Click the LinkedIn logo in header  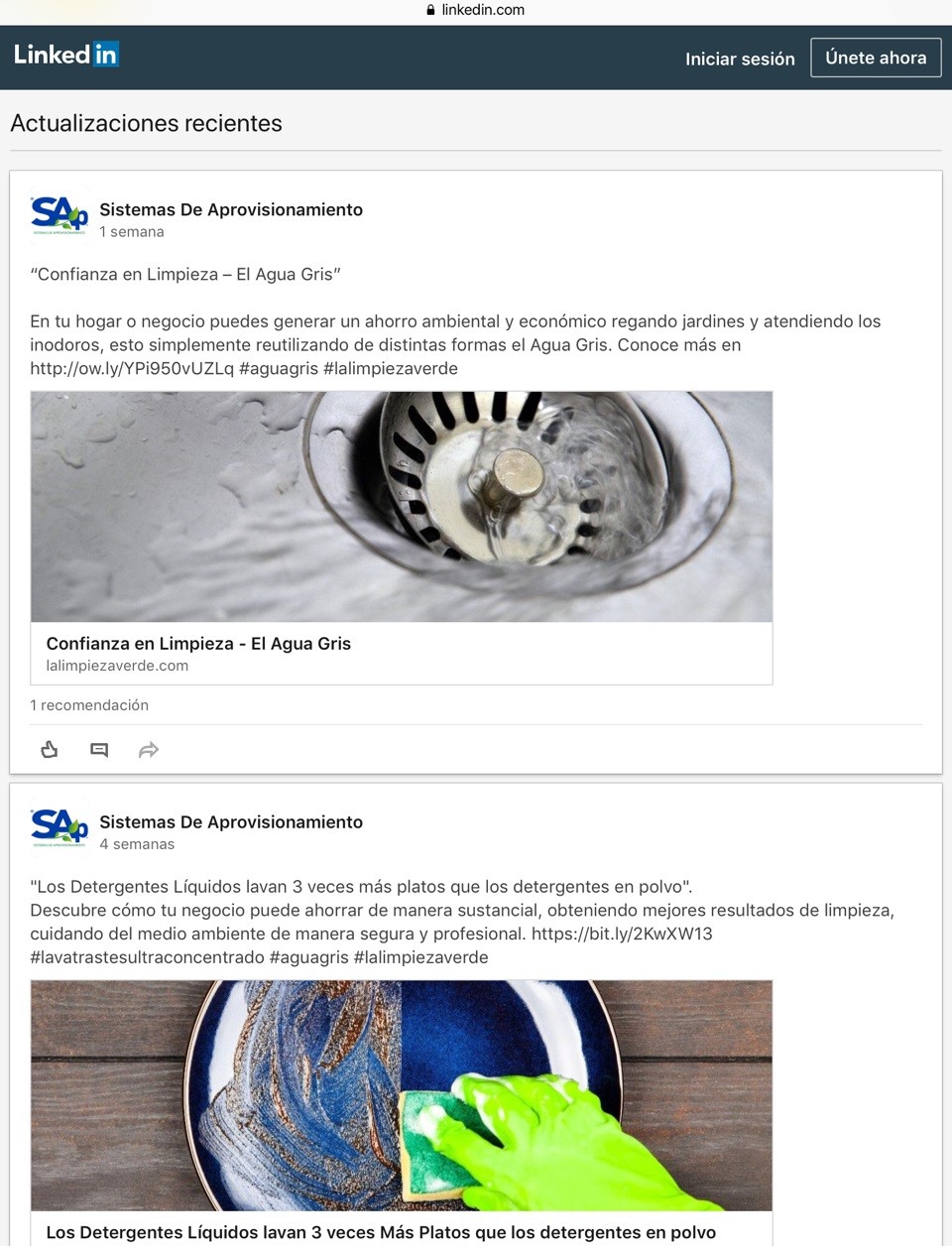pyautogui.click(x=66, y=55)
